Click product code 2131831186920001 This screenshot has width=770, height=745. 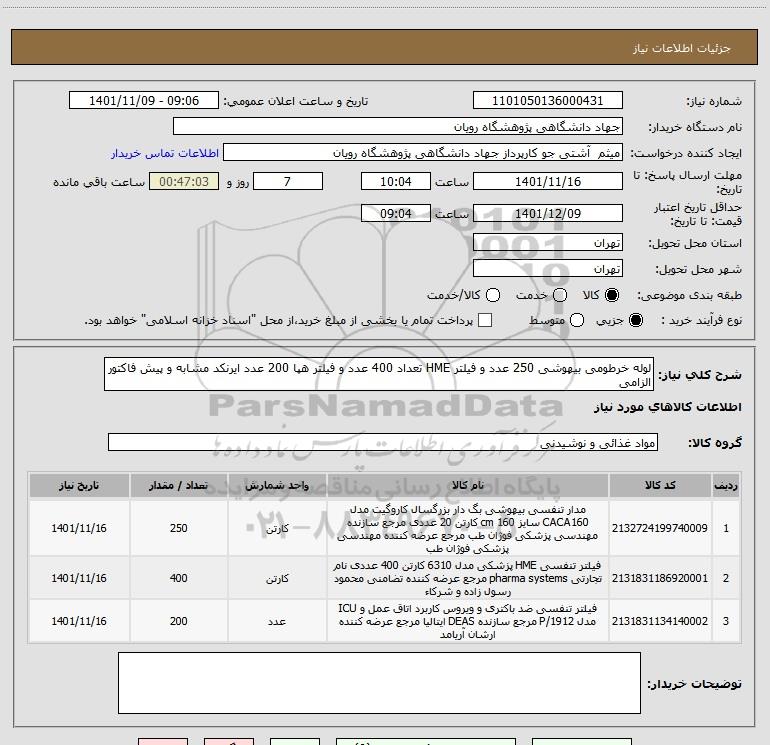pyautogui.click(x=660, y=578)
